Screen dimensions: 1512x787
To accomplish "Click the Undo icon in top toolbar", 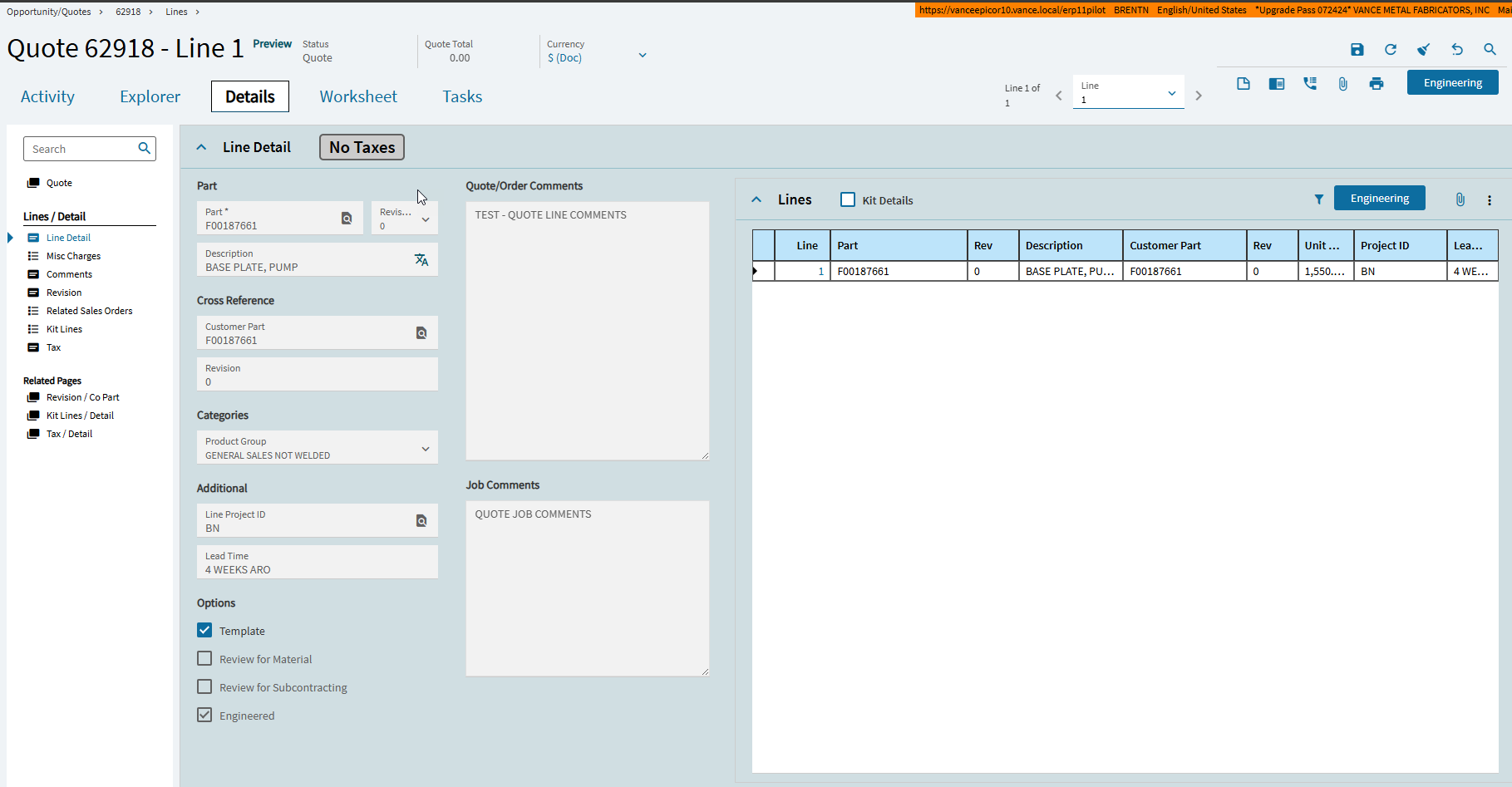I will click(x=1456, y=50).
